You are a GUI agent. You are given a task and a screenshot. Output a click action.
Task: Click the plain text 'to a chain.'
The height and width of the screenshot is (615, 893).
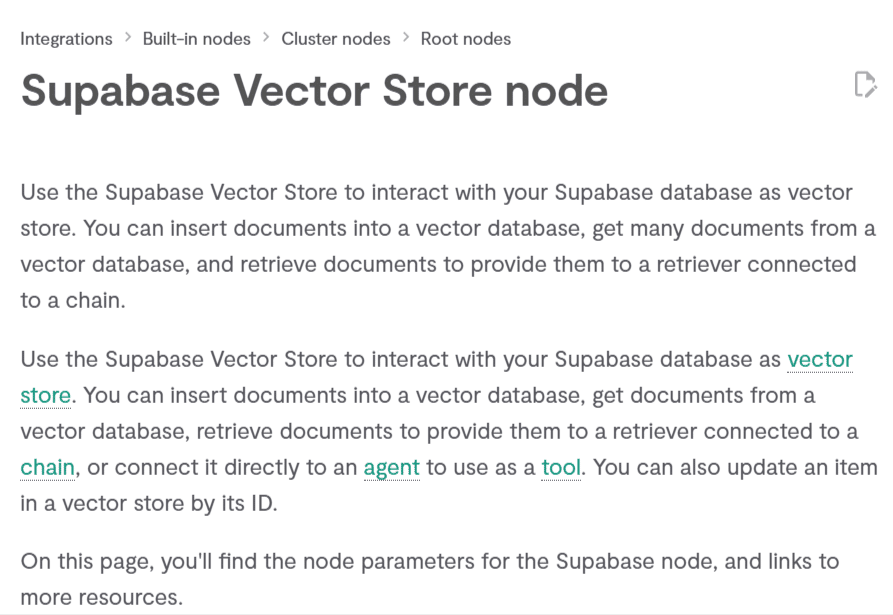[73, 300]
